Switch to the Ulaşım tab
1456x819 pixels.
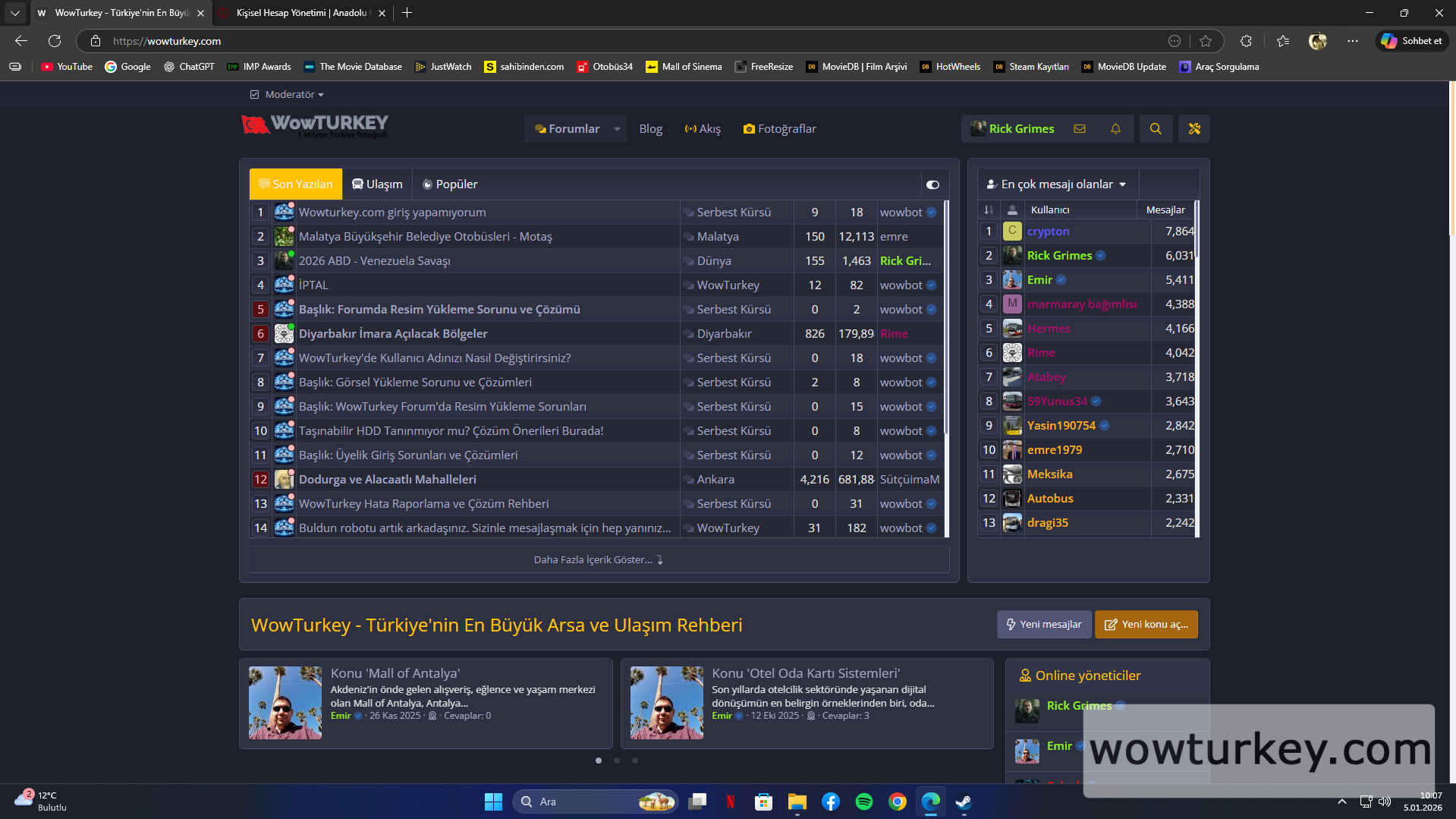tap(377, 184)
